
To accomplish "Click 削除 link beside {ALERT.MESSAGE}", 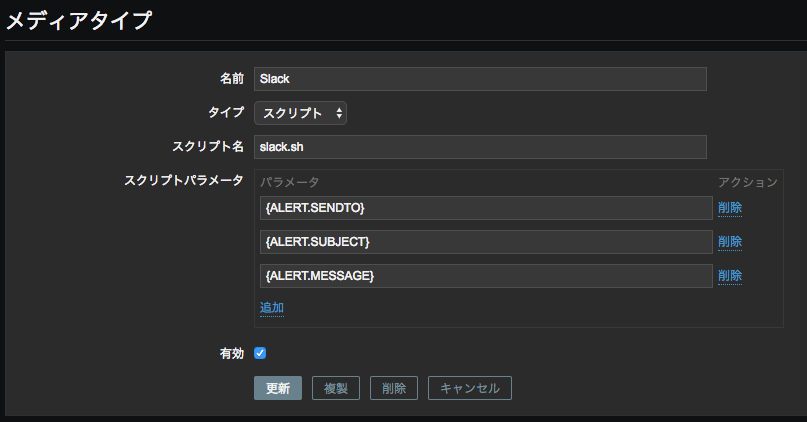I will pos(730,276).
